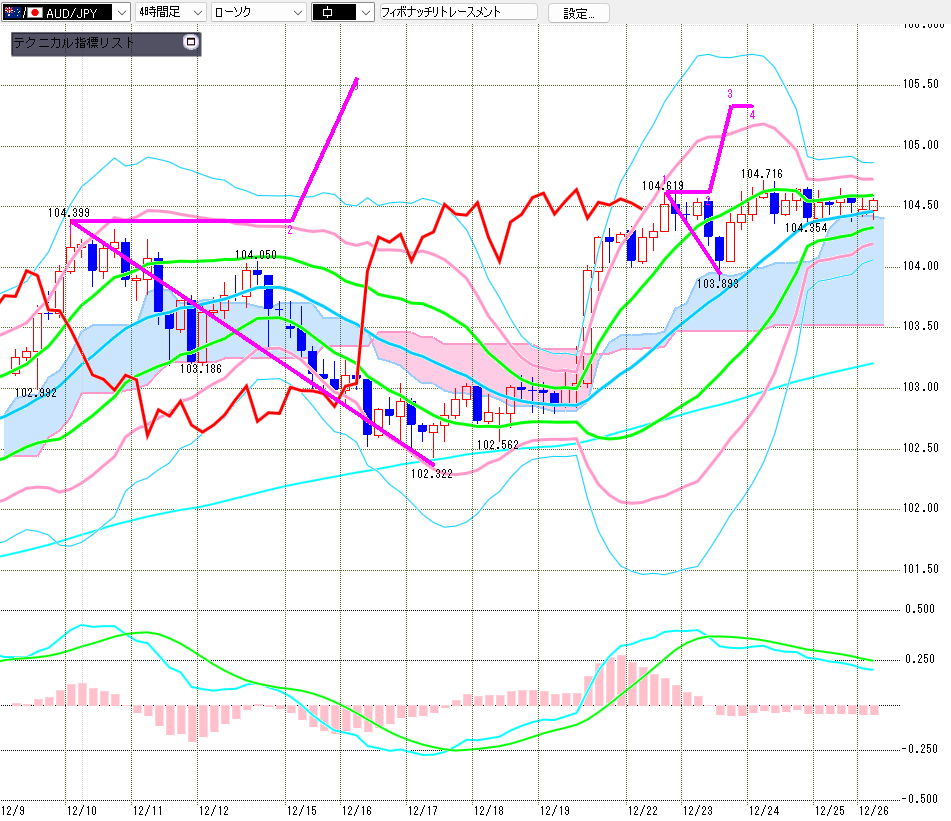
Task: Select the 103.893 price annotation
Action: pyautogui.click(x=718, y=284)
